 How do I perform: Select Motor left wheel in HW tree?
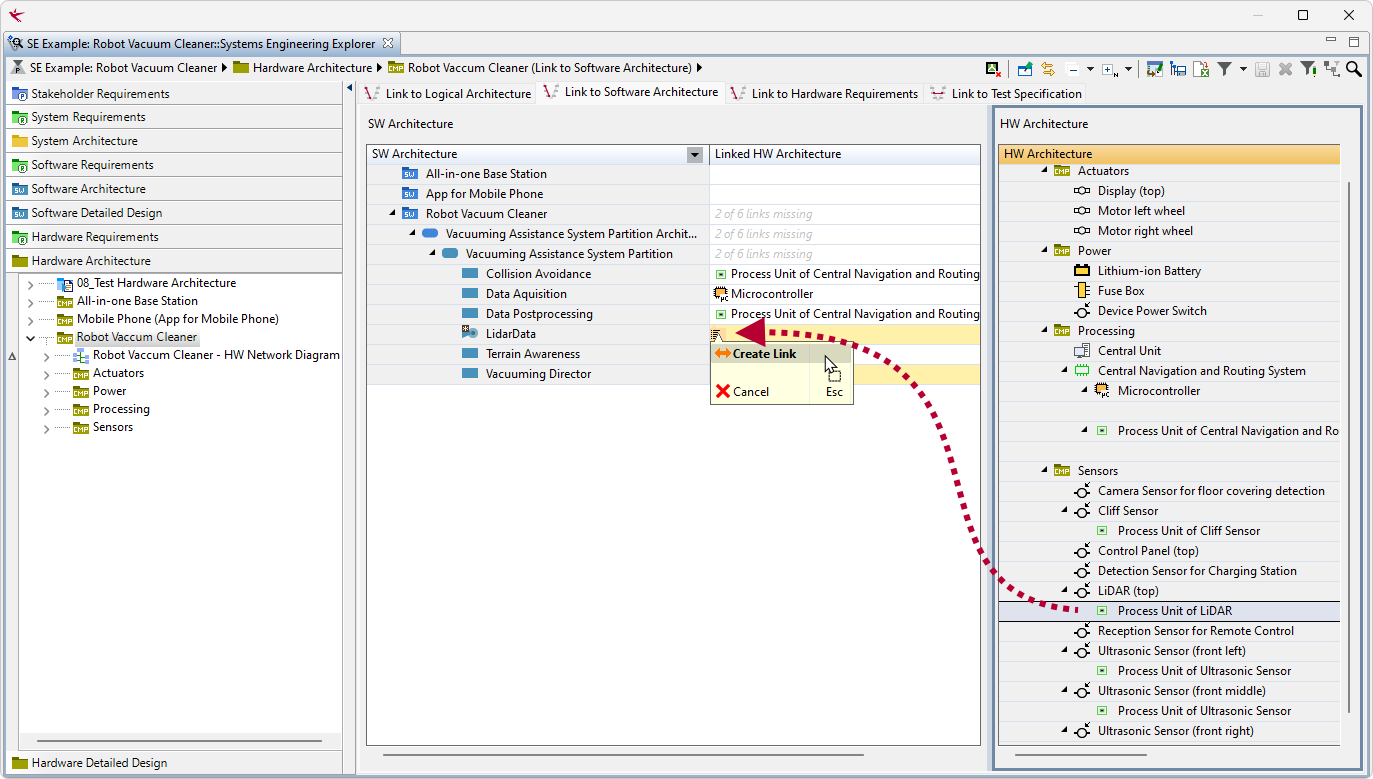1141,211
